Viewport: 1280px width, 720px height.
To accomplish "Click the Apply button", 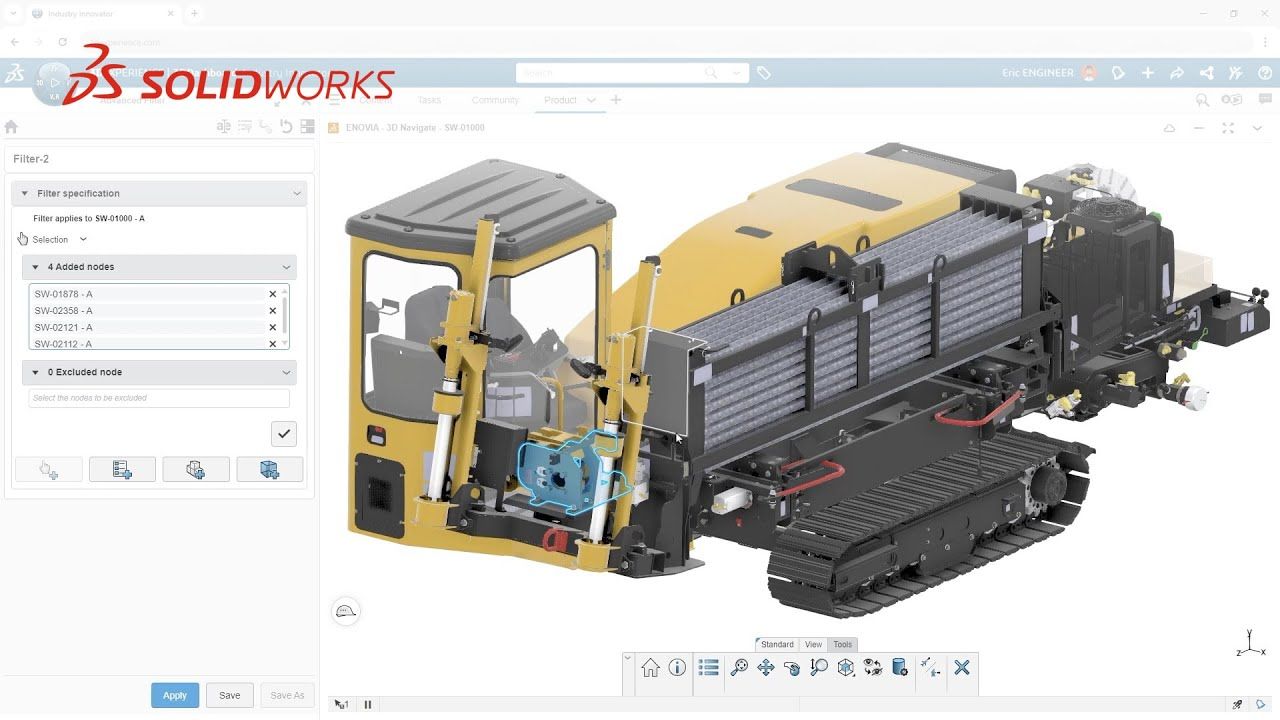I will point(175,695).
